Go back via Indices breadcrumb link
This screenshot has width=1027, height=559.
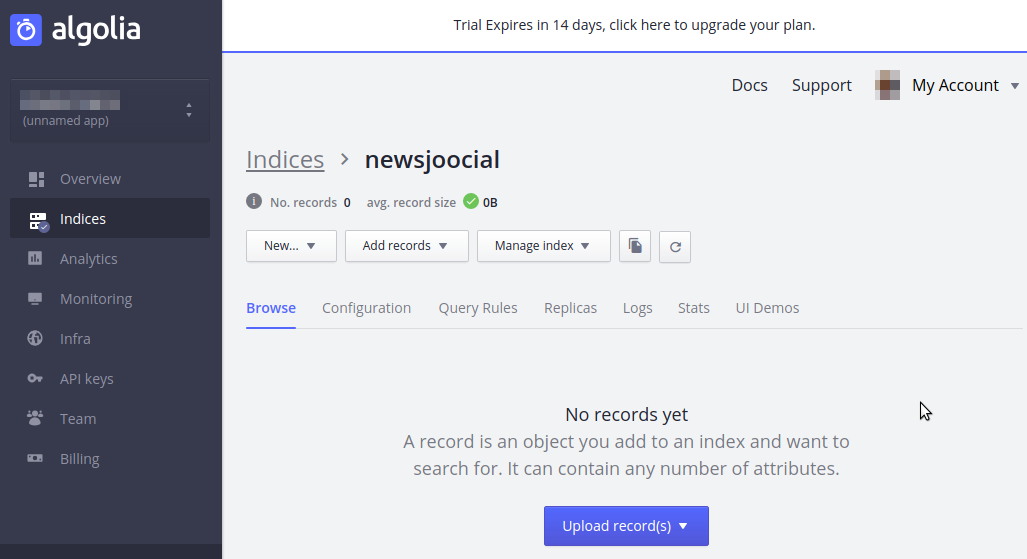pyautogui.click(x=285, y=160)
